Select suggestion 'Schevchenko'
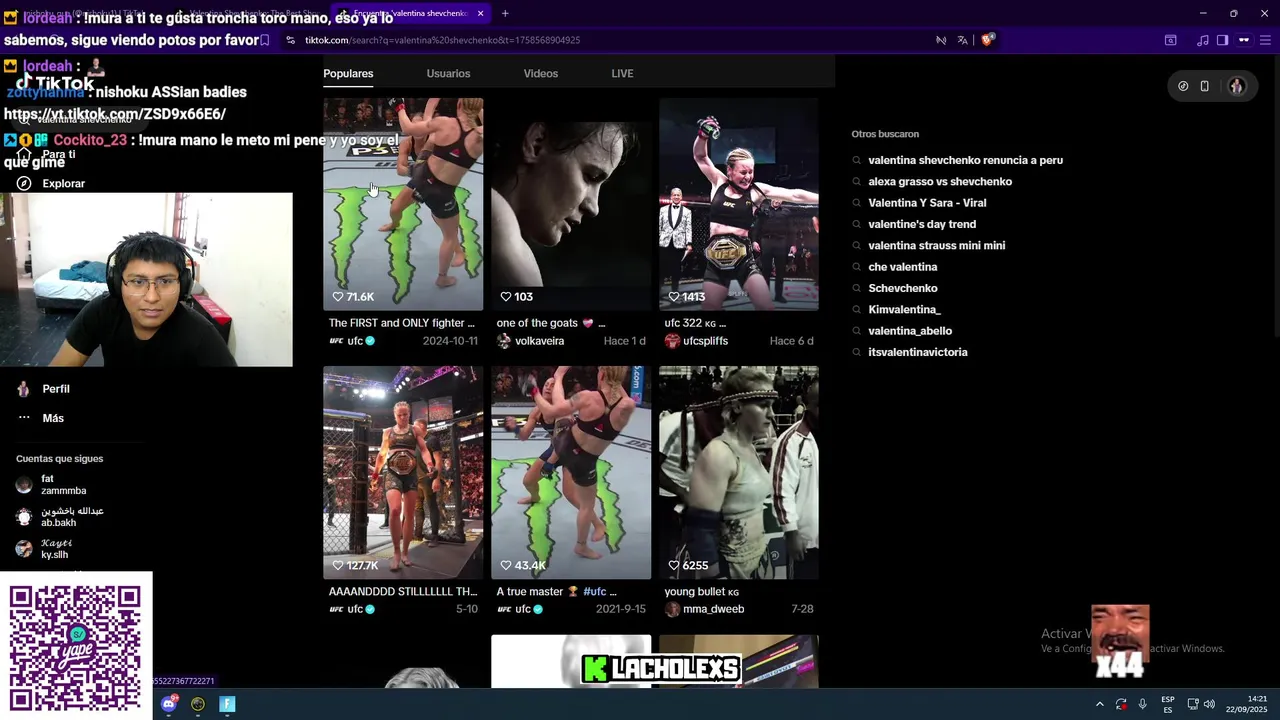The height and width of the screenshot is (720, 1280). (903, 288)
